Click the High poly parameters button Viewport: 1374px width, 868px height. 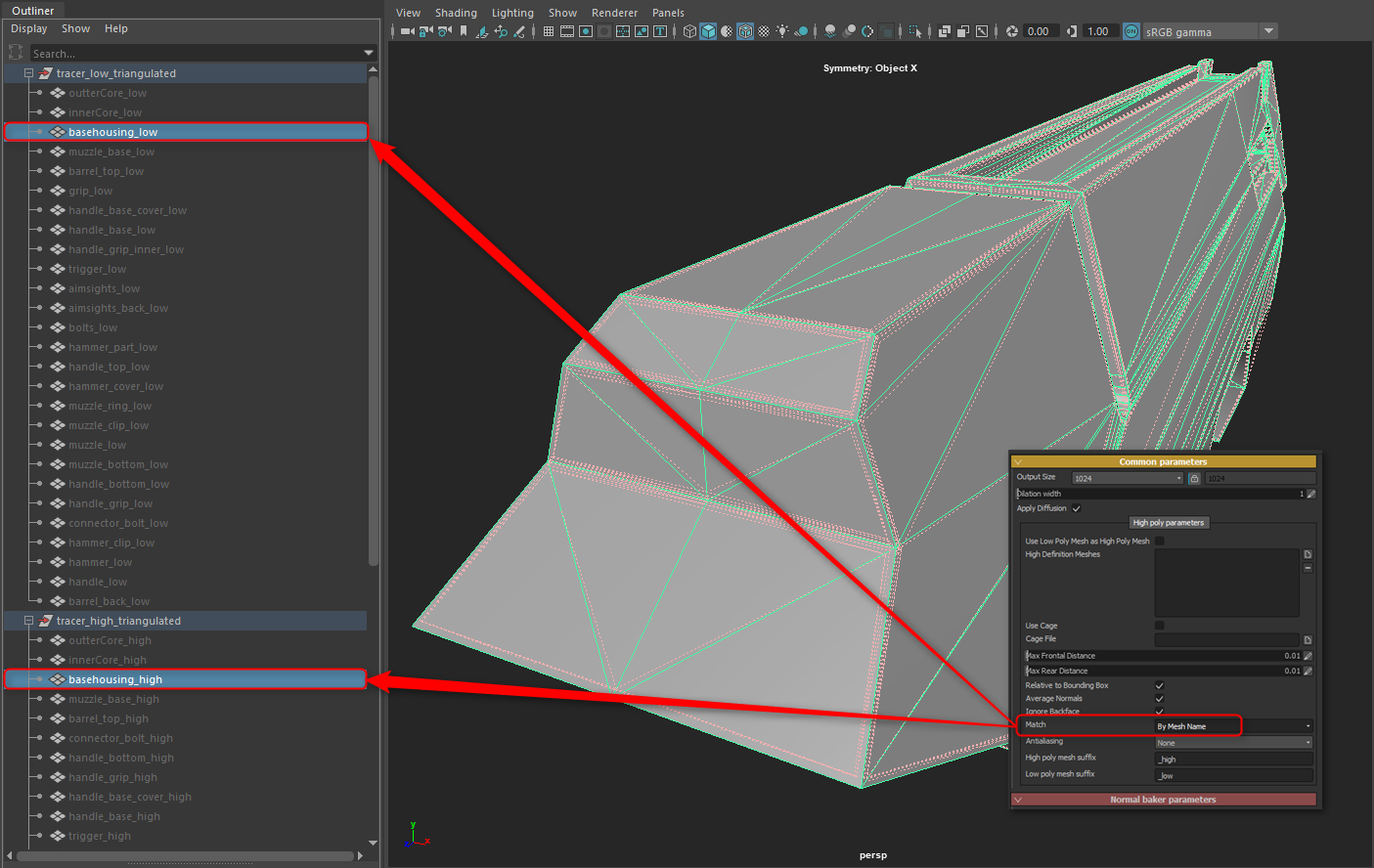[x=1169, y=523]
